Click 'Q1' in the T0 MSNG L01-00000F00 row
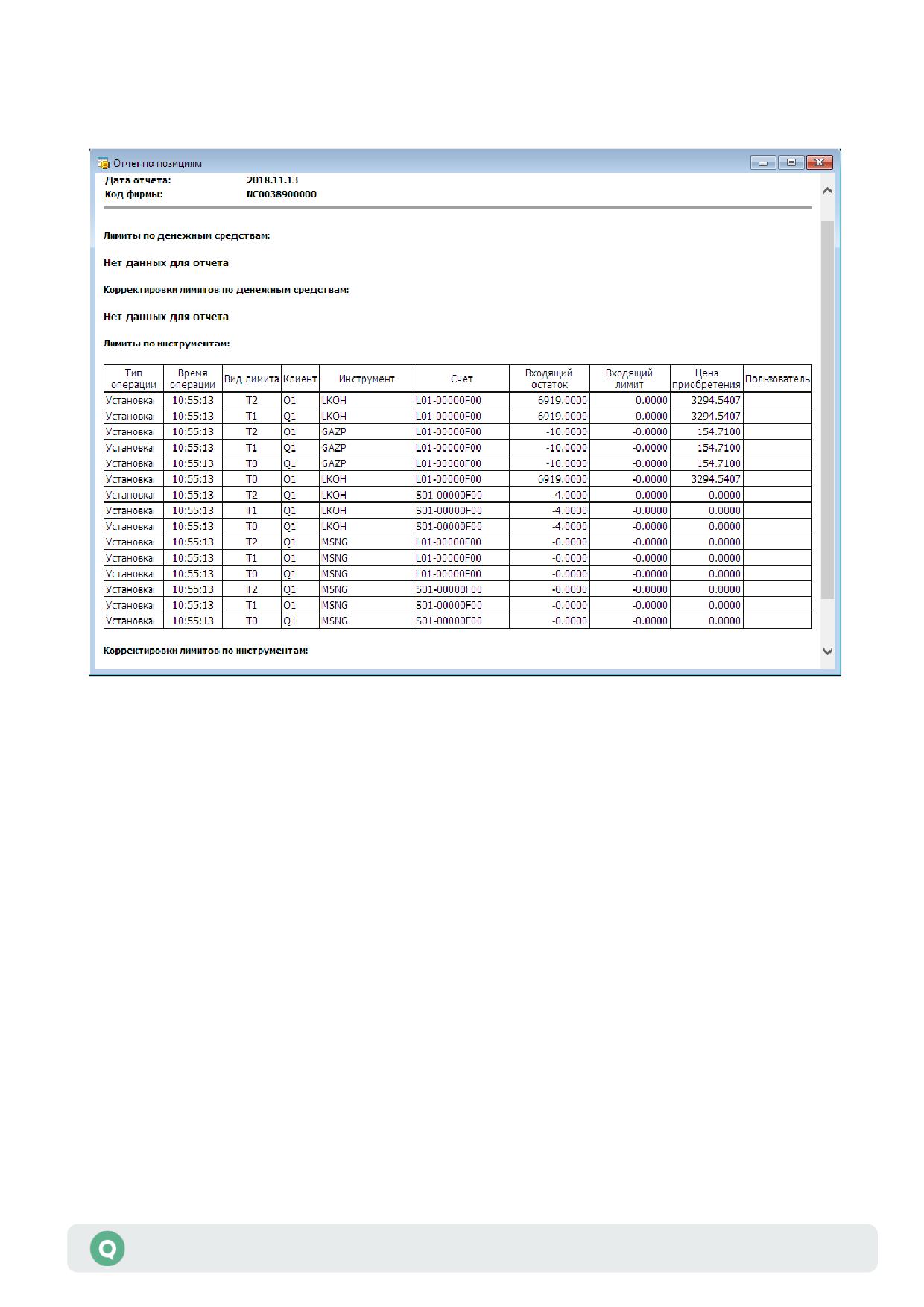The height and width of the screenshot is (1307, 924). 290,574
